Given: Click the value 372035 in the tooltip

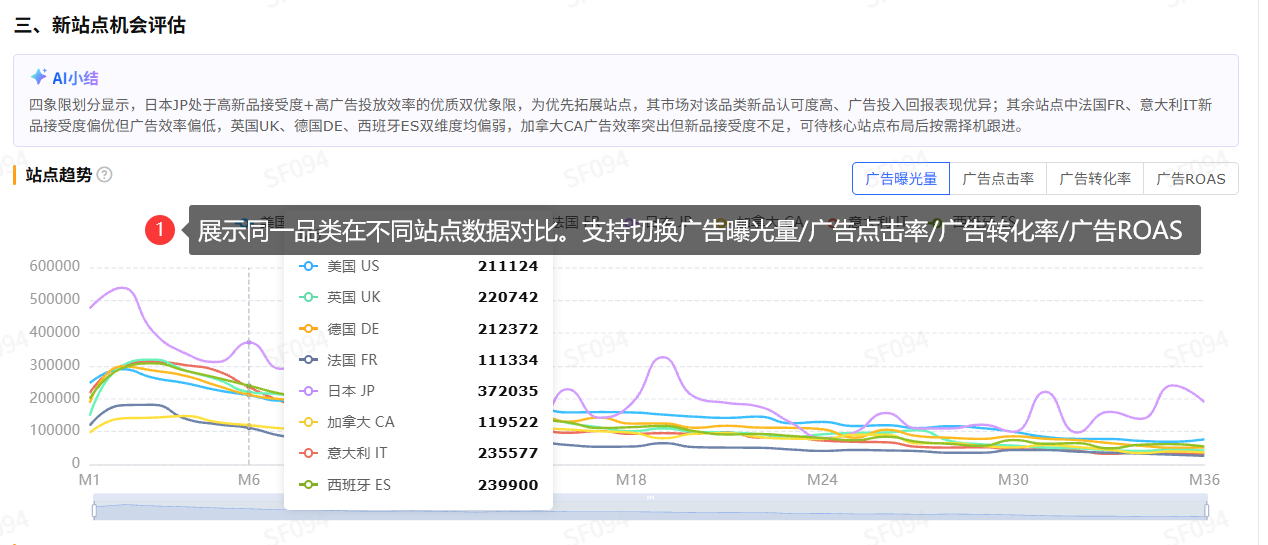Looking at the screenshot, I should point(508,391).
